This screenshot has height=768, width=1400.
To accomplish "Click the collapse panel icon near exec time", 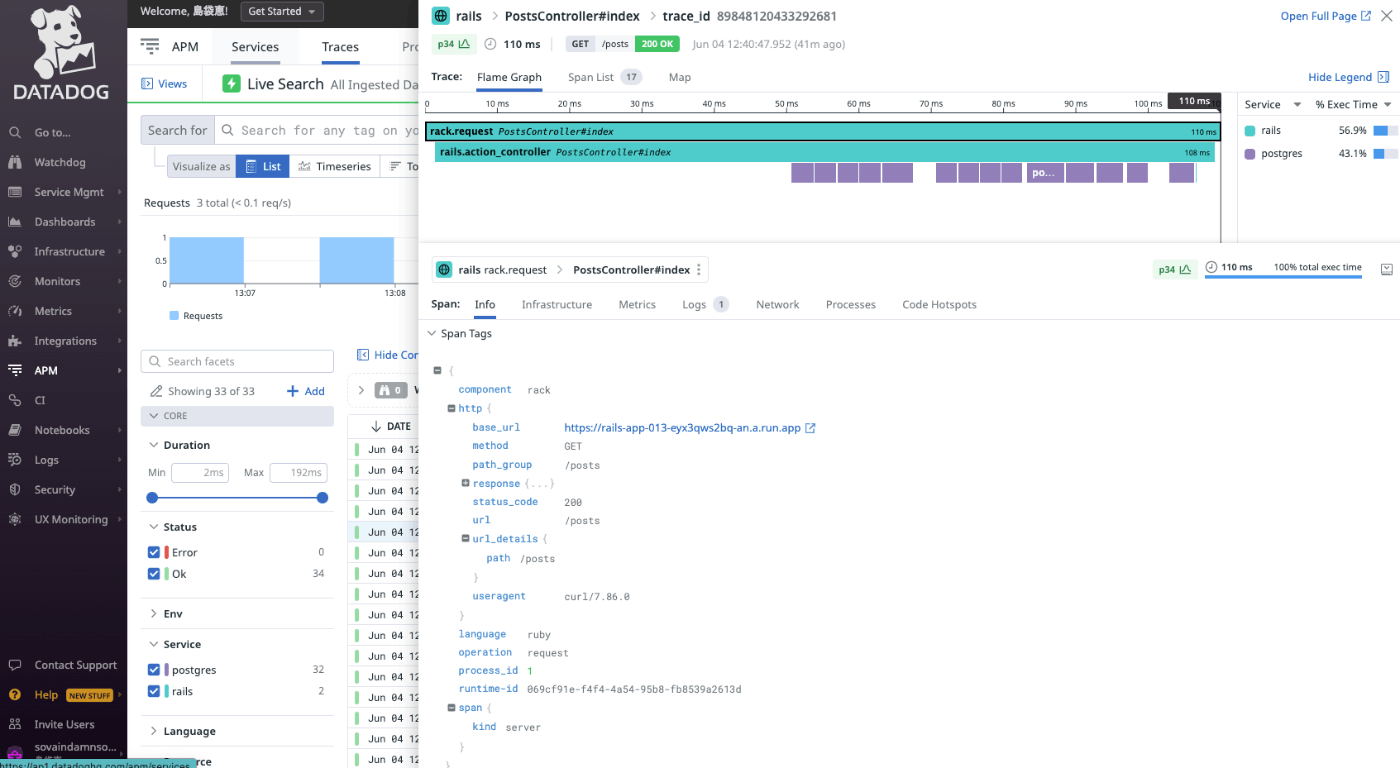I will pos(1386,269).
